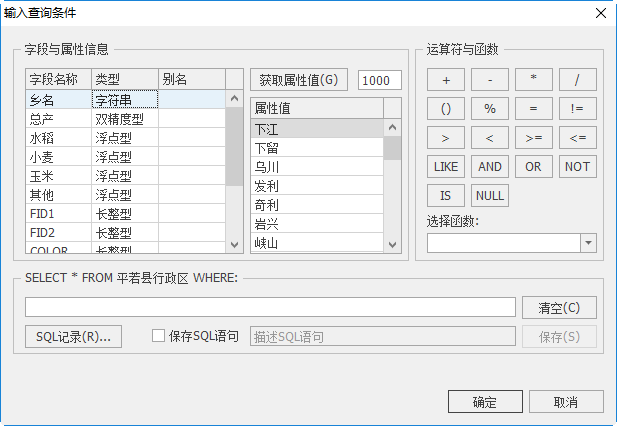Image resolution: width=617 pixels, height=426 pixels.
Task: Click the LIKE operator button
Action: (x=445, y=167)
